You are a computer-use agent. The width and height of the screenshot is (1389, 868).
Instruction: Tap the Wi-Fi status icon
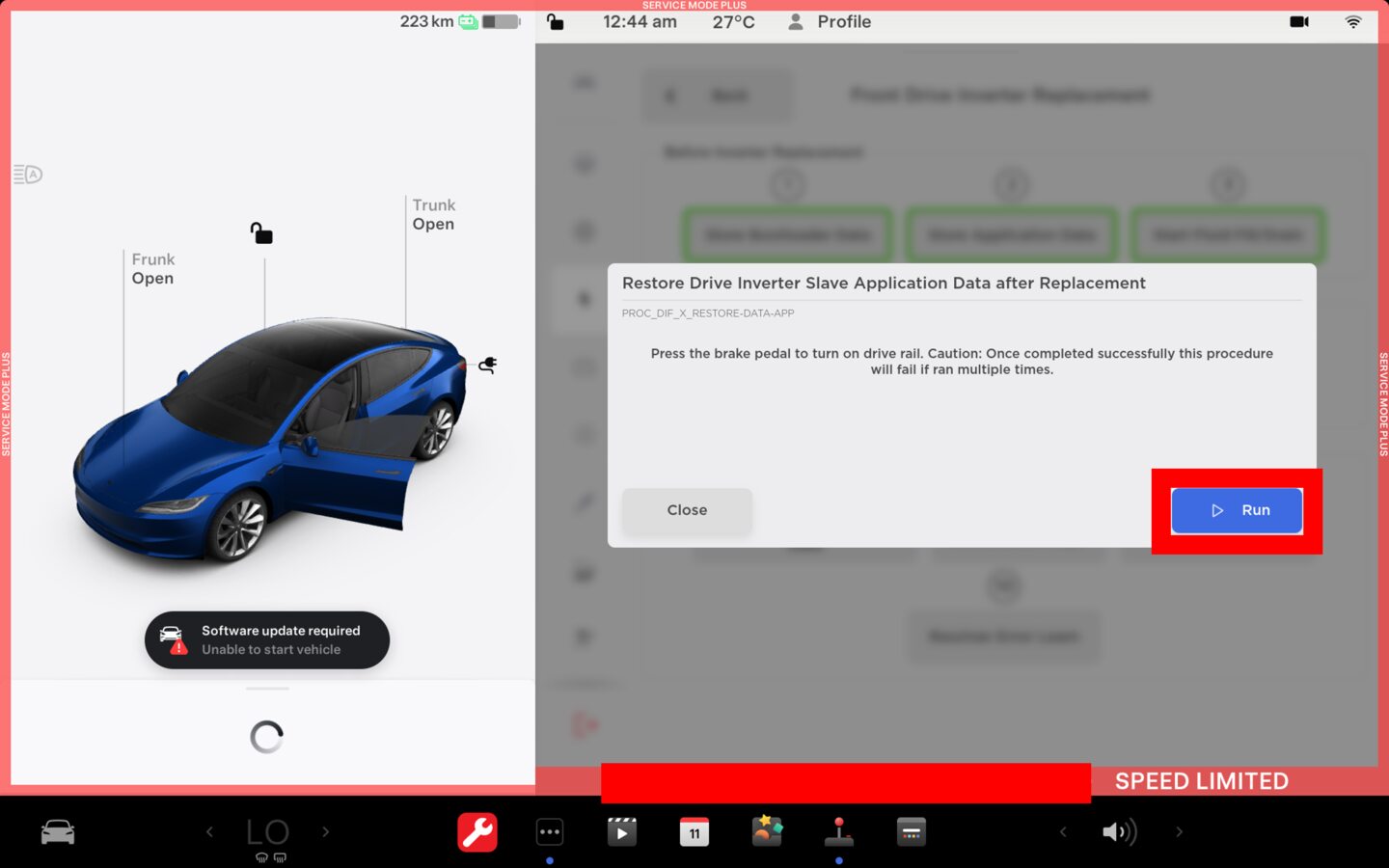(1353, 21)
